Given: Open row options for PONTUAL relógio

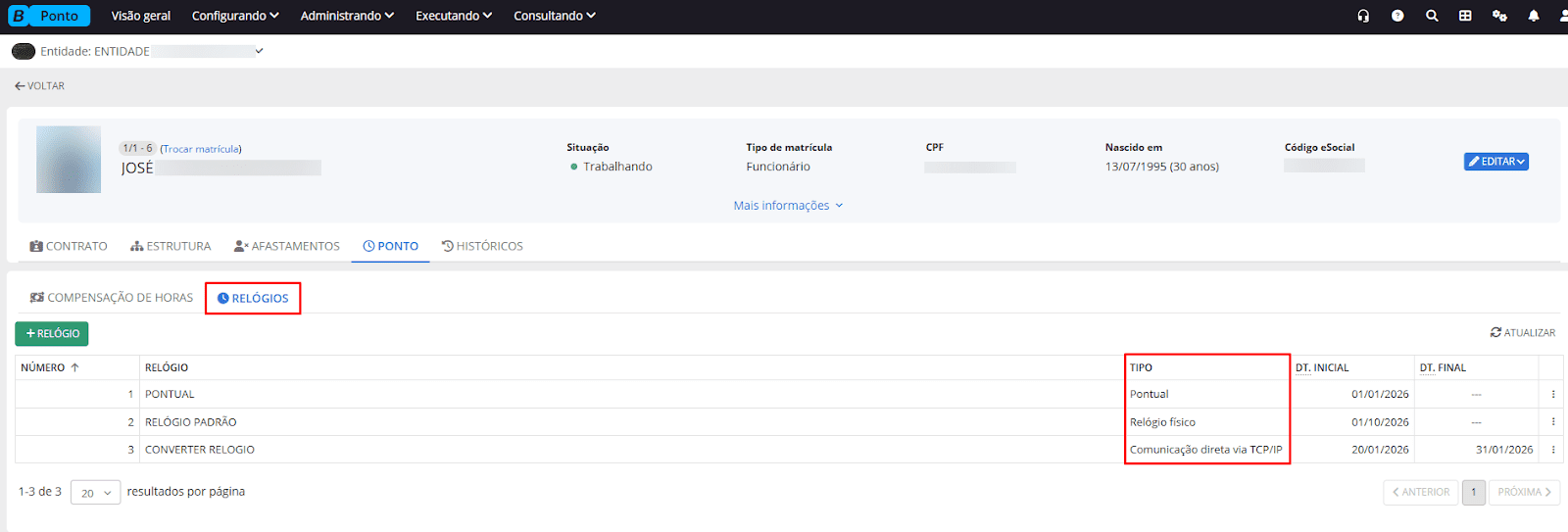Looking at the screenshot, I should point(1552,394).
